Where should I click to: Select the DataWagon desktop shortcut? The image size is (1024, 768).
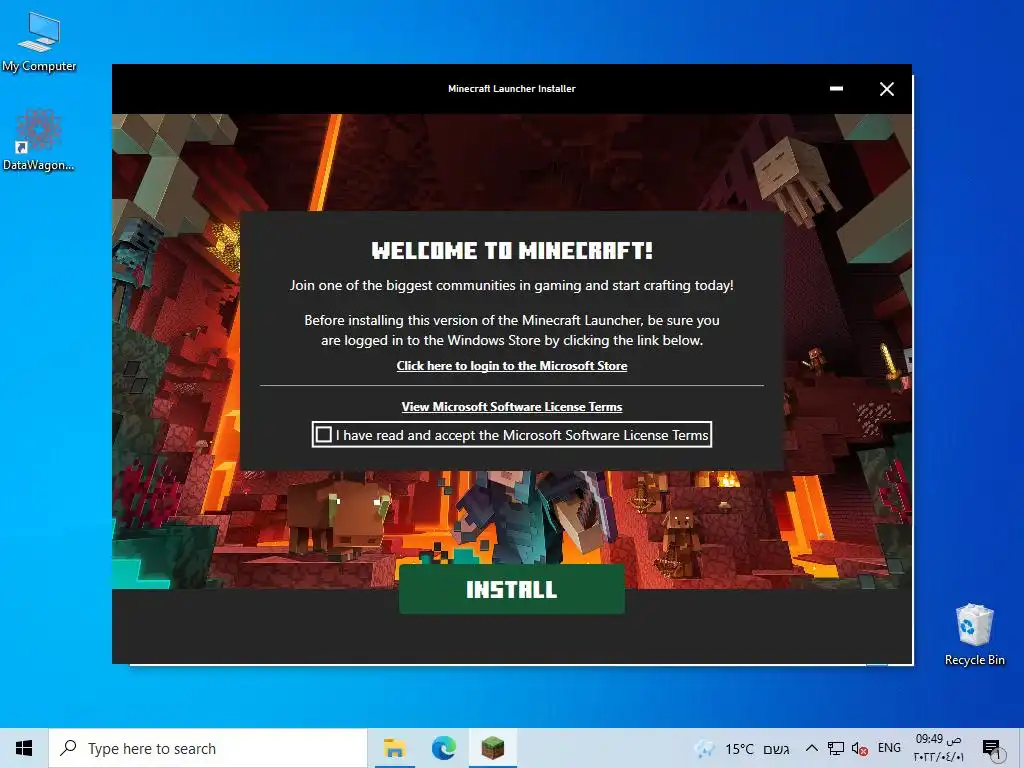39,140
